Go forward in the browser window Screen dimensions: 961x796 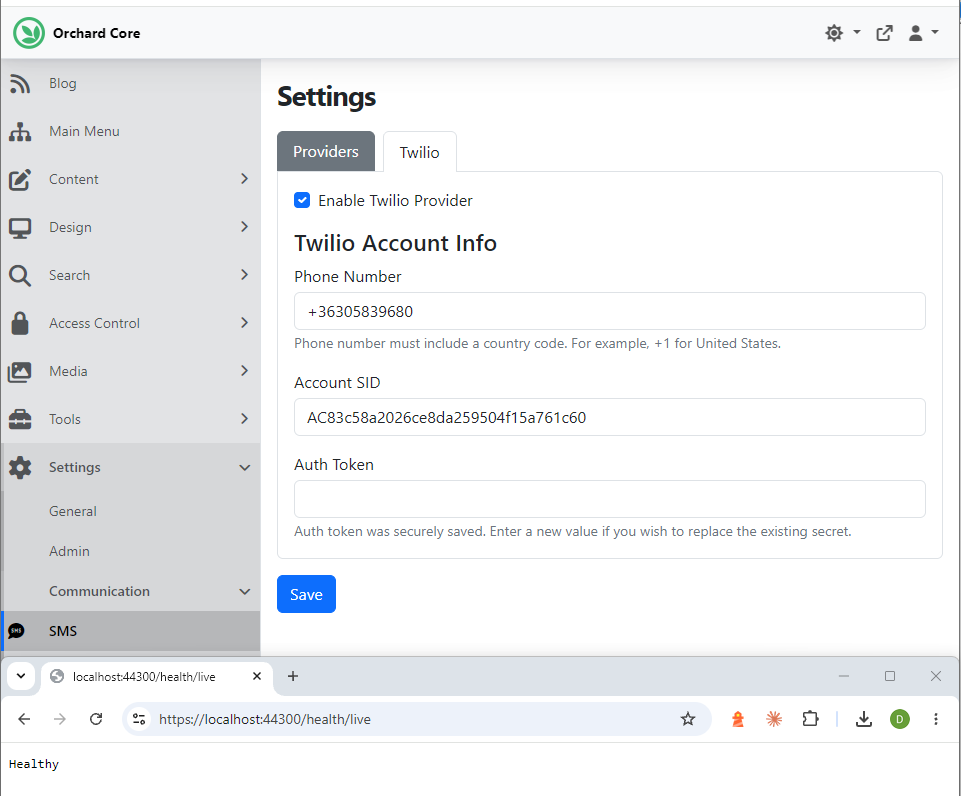pos(60,719)
